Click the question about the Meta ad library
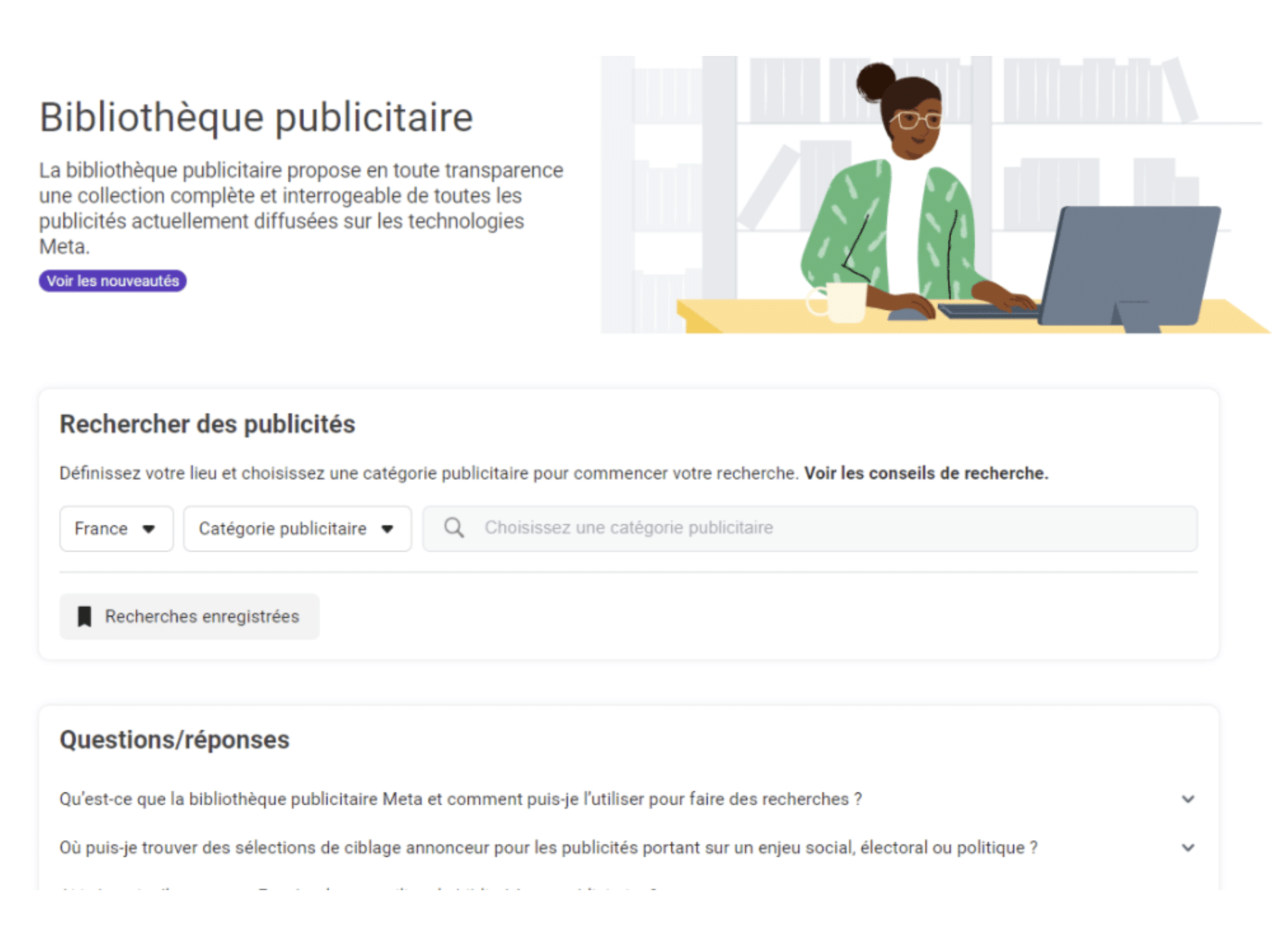Screen dimensions: 1288x927 pyautogui.click(x=460, y=799)
